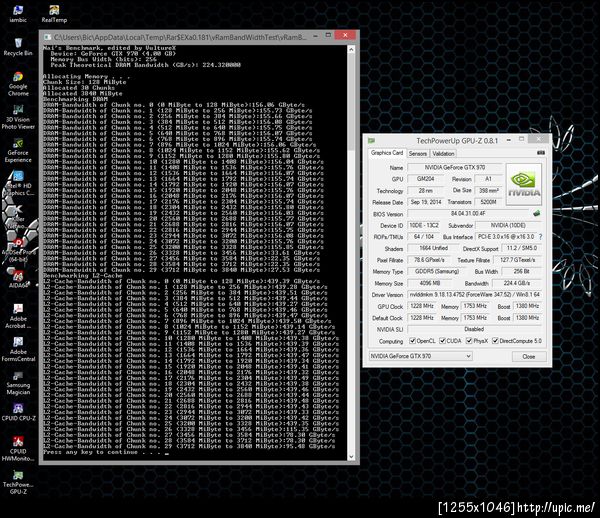Screen dimensions: 600x518
Task: Click the Memory Size value 4096 MB
Action: (x=430, y=283)
